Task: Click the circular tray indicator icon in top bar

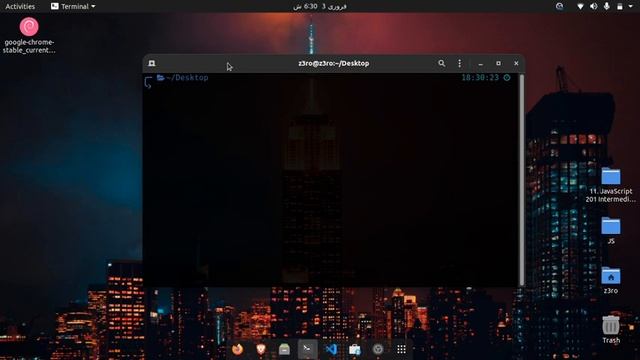Action: point(560,6)
